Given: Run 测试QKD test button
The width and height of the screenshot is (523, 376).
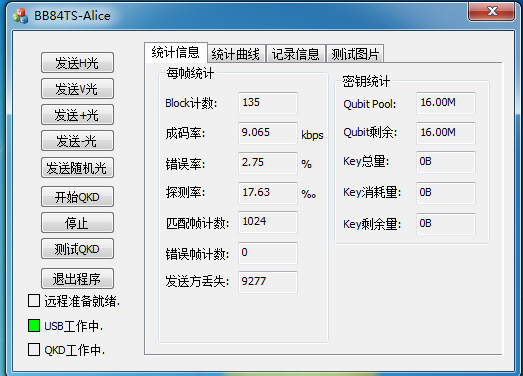Looking at the screenshot, I should point(77,249).
